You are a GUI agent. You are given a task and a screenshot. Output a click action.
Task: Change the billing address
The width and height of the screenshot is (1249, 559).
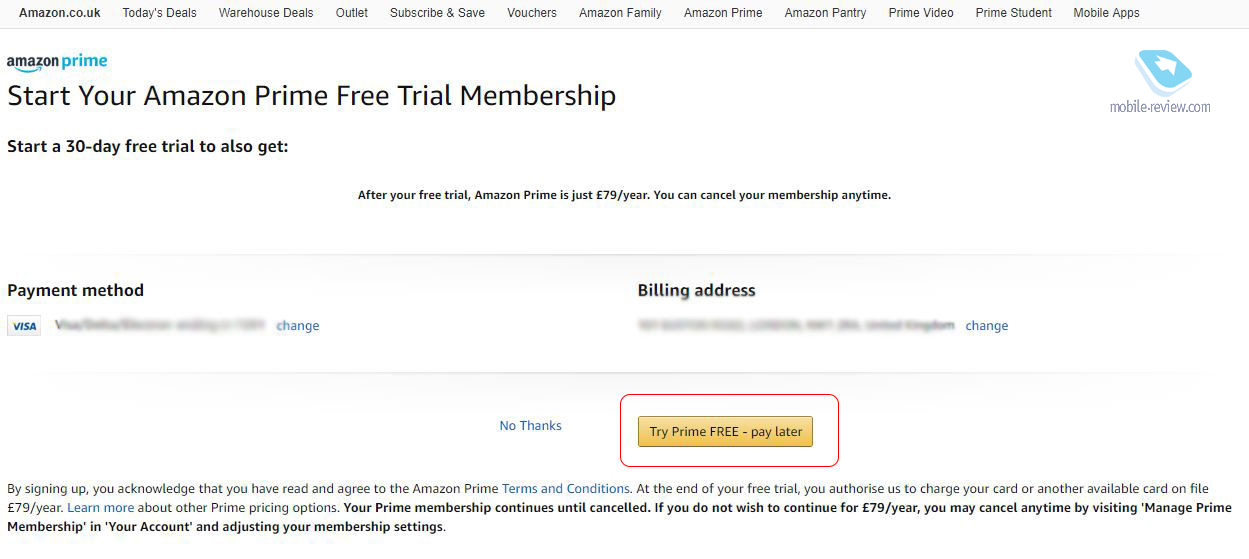pos(987,326)
